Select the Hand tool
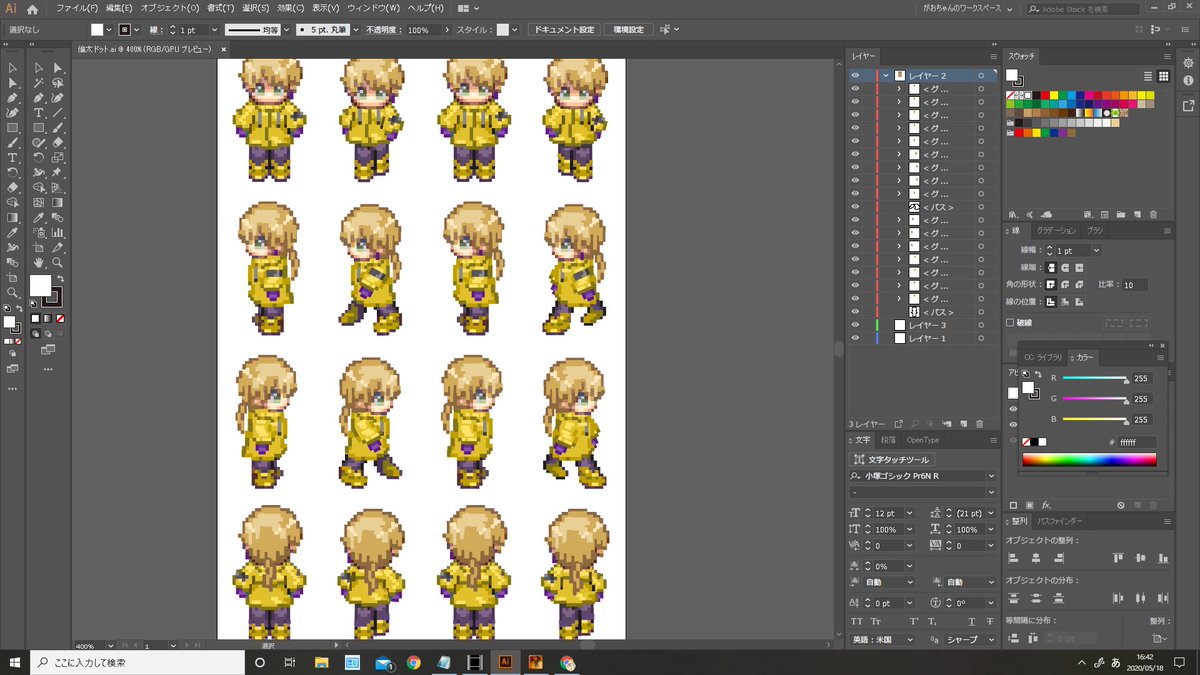This screenshot has height=675, width=1200. pos(38,262)
